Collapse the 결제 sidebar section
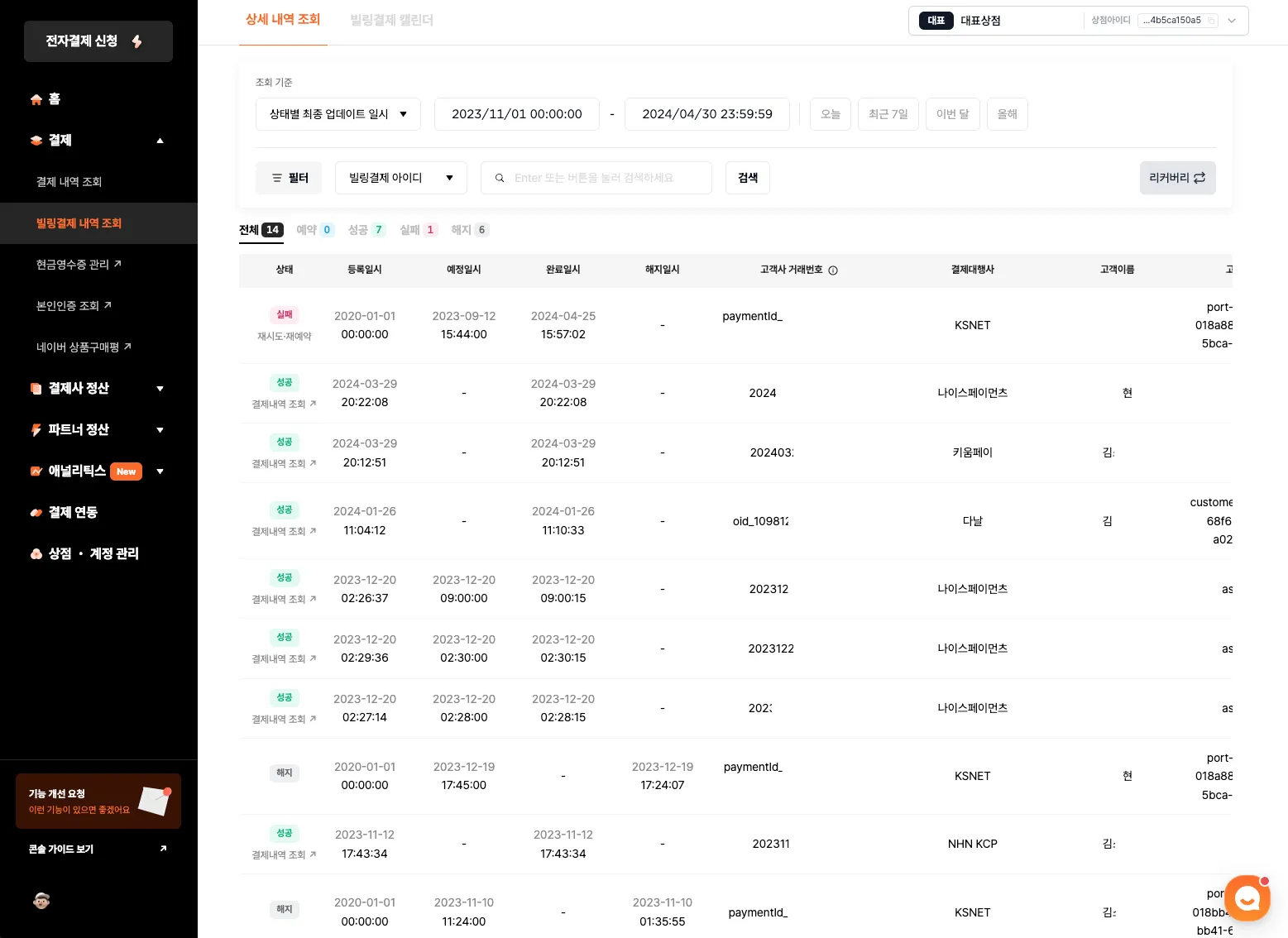This screenshot has height=938, width=1288. tap(160, 141)
